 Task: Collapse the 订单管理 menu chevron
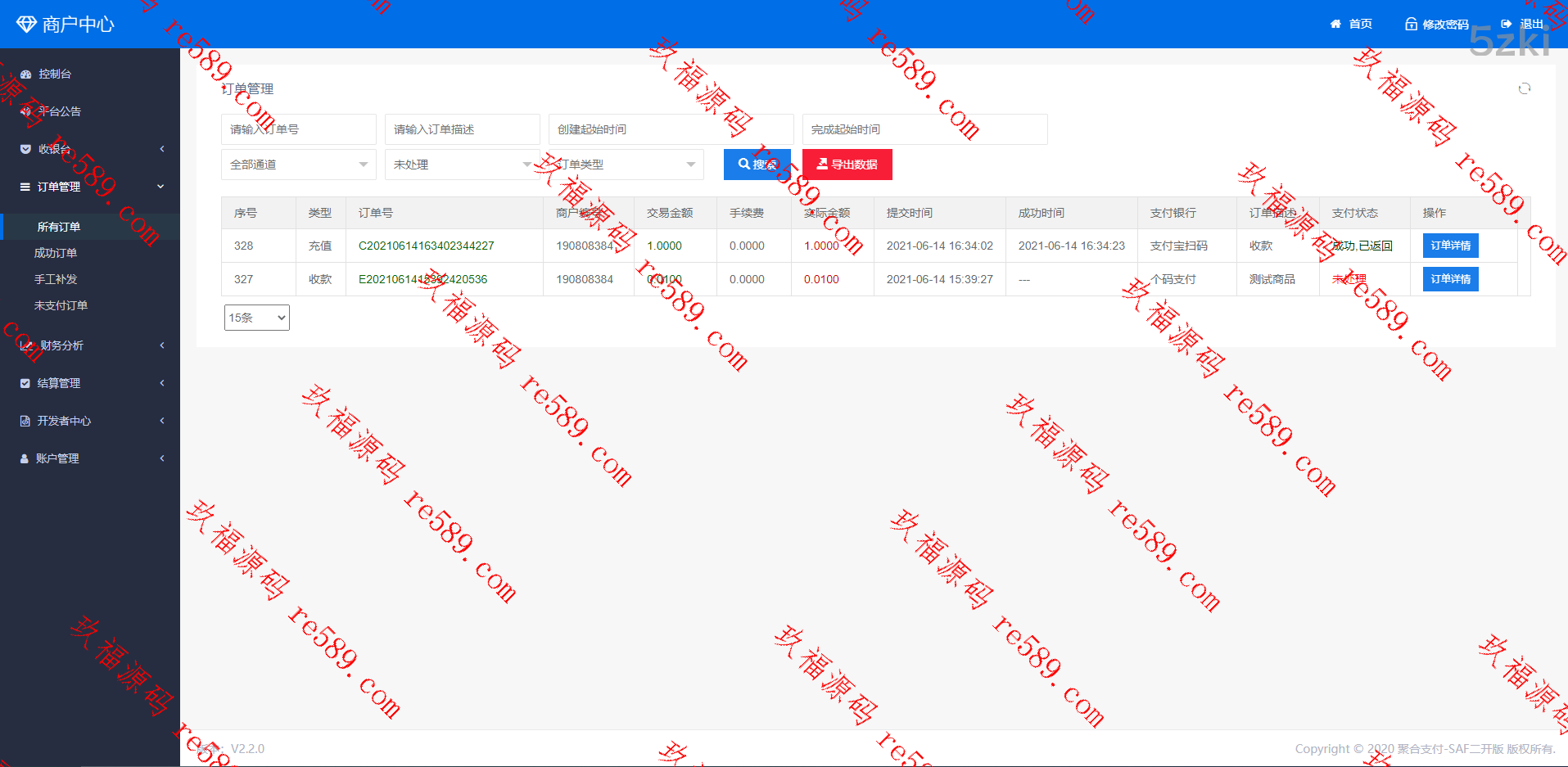[x=160, y=186]
